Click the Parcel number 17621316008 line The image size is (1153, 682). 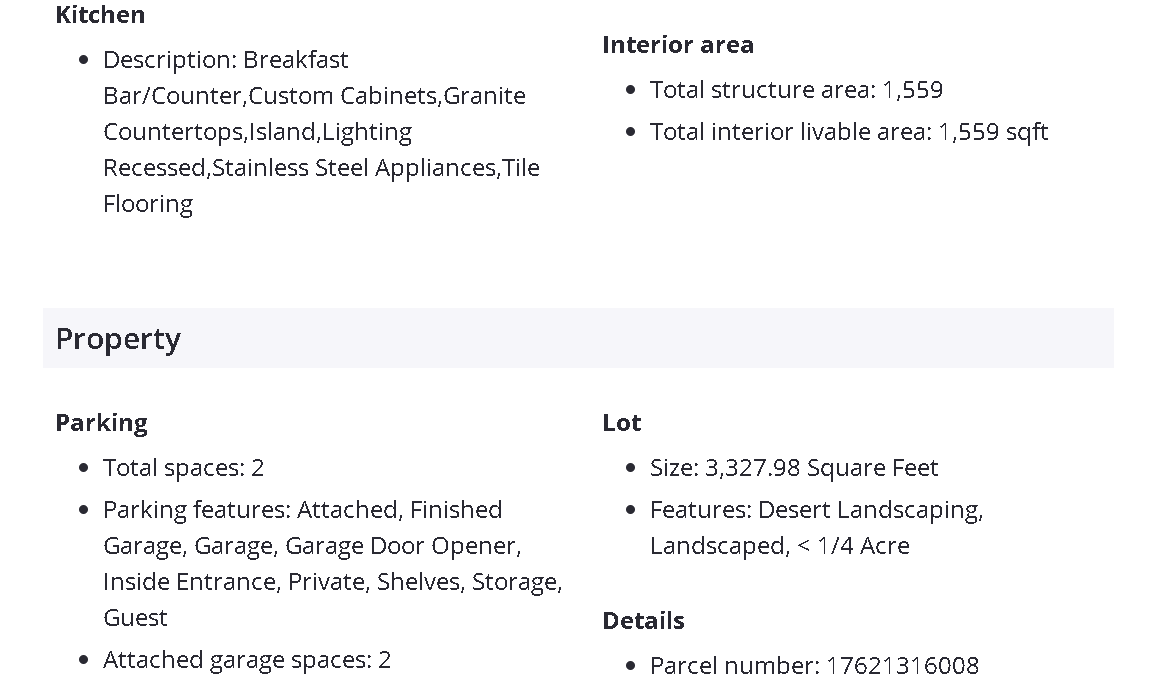point(814,666)
